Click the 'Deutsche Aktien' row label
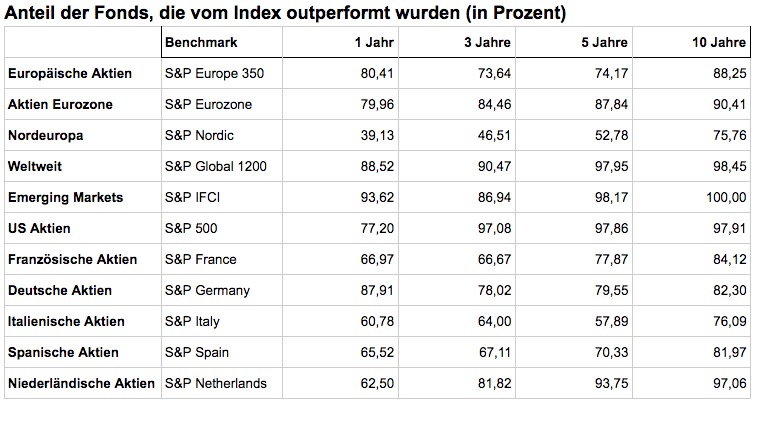 click(x=60, y=290)
